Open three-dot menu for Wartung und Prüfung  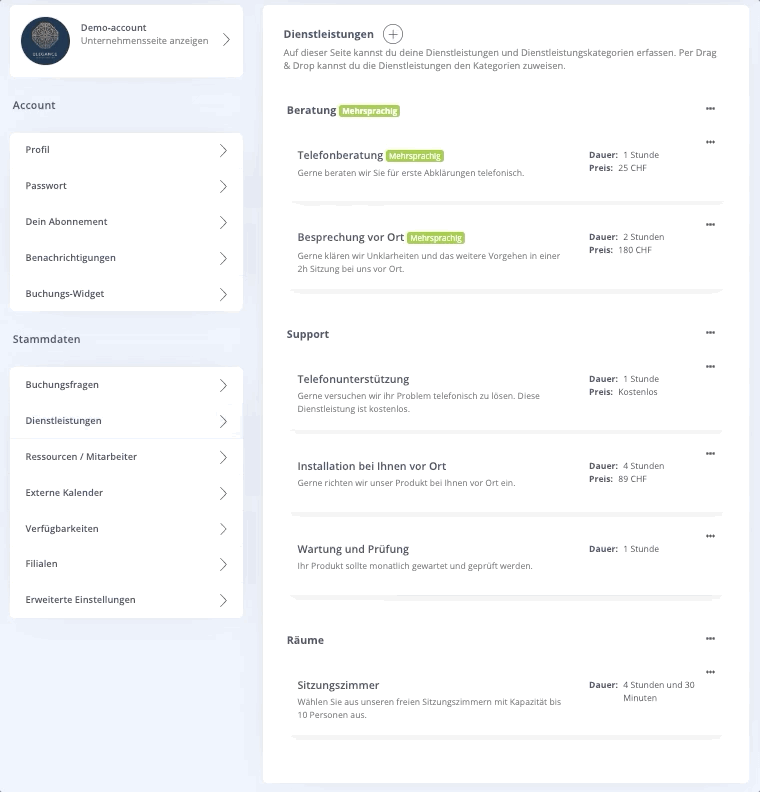tap(710, 536)
